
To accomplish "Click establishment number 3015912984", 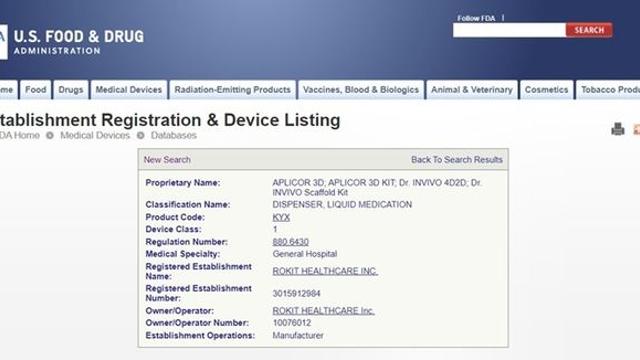I will [x=296, y=293].
